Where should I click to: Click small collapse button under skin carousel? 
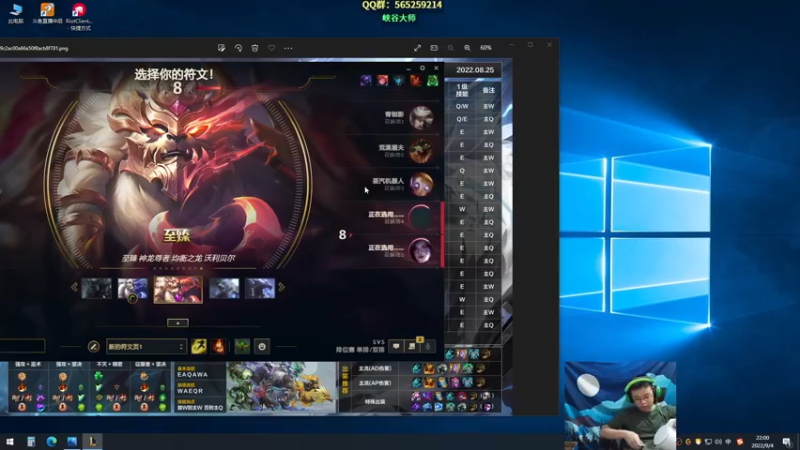[178, 323]
